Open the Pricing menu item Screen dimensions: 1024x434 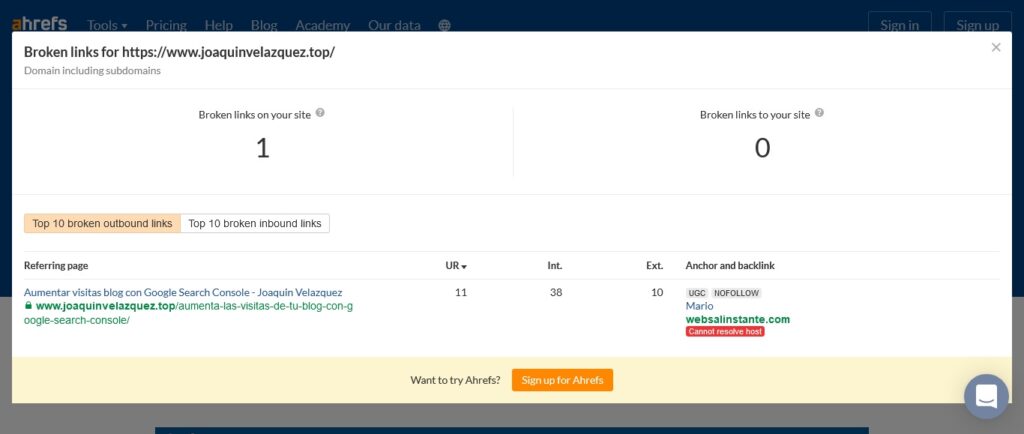tap(166, 25)
